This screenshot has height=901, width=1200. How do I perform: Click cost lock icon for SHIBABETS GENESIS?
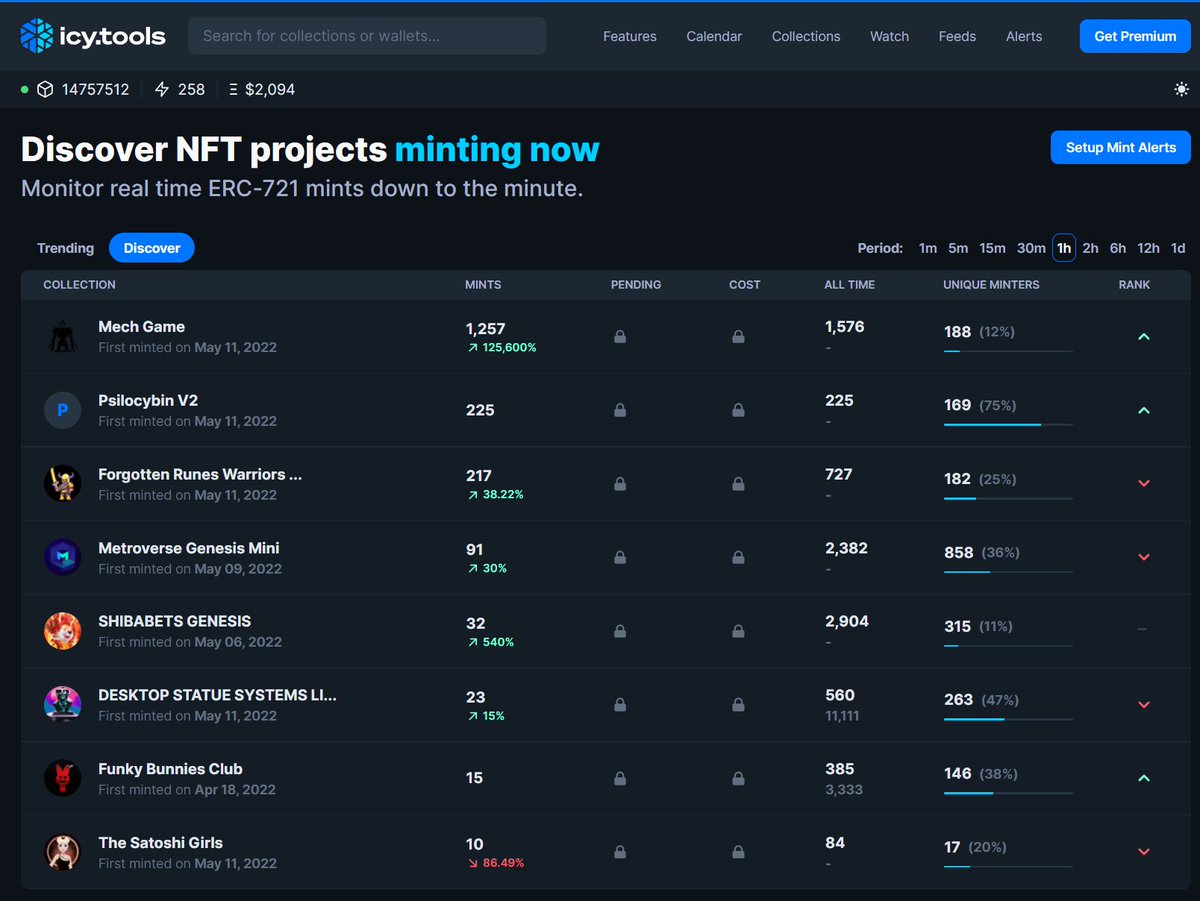pyautogui.click(x=738, y=632)
